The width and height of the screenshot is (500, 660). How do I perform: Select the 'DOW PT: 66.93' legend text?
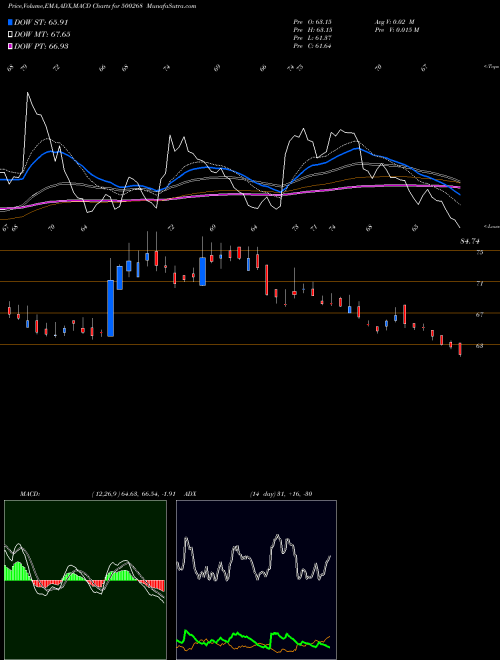tap(41, 46)
